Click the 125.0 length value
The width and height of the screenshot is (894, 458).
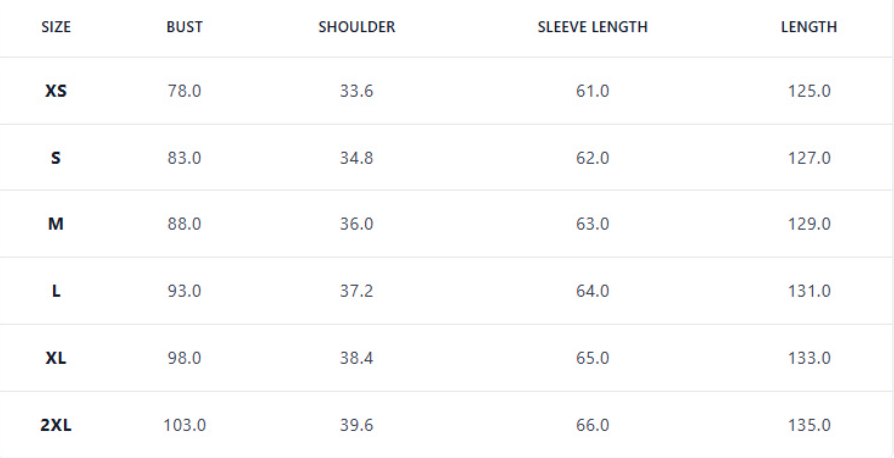809,91
